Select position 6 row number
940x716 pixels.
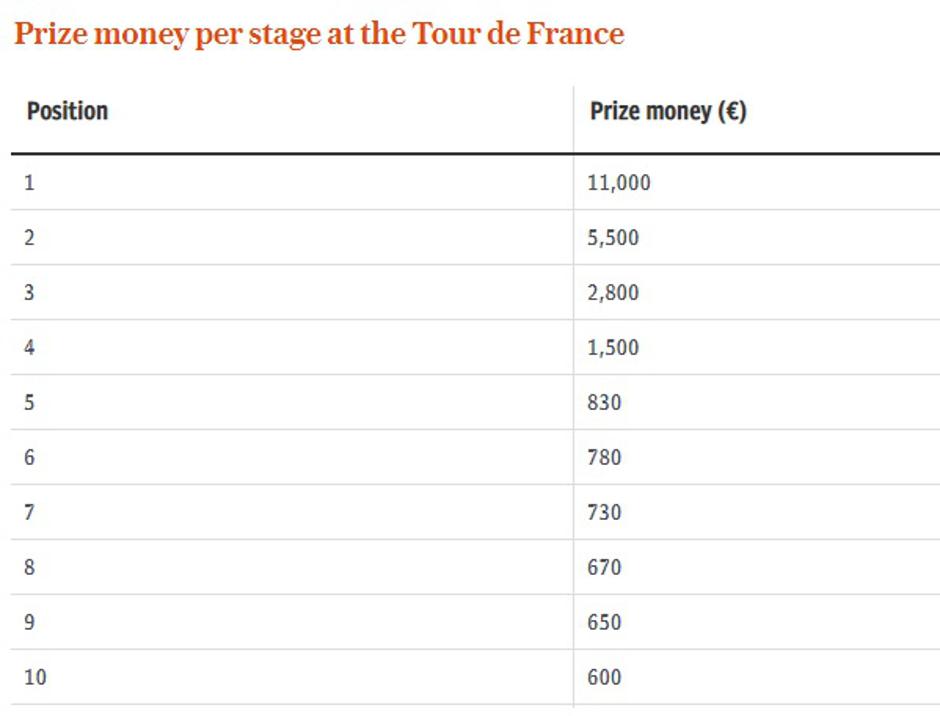click(29, 458)
